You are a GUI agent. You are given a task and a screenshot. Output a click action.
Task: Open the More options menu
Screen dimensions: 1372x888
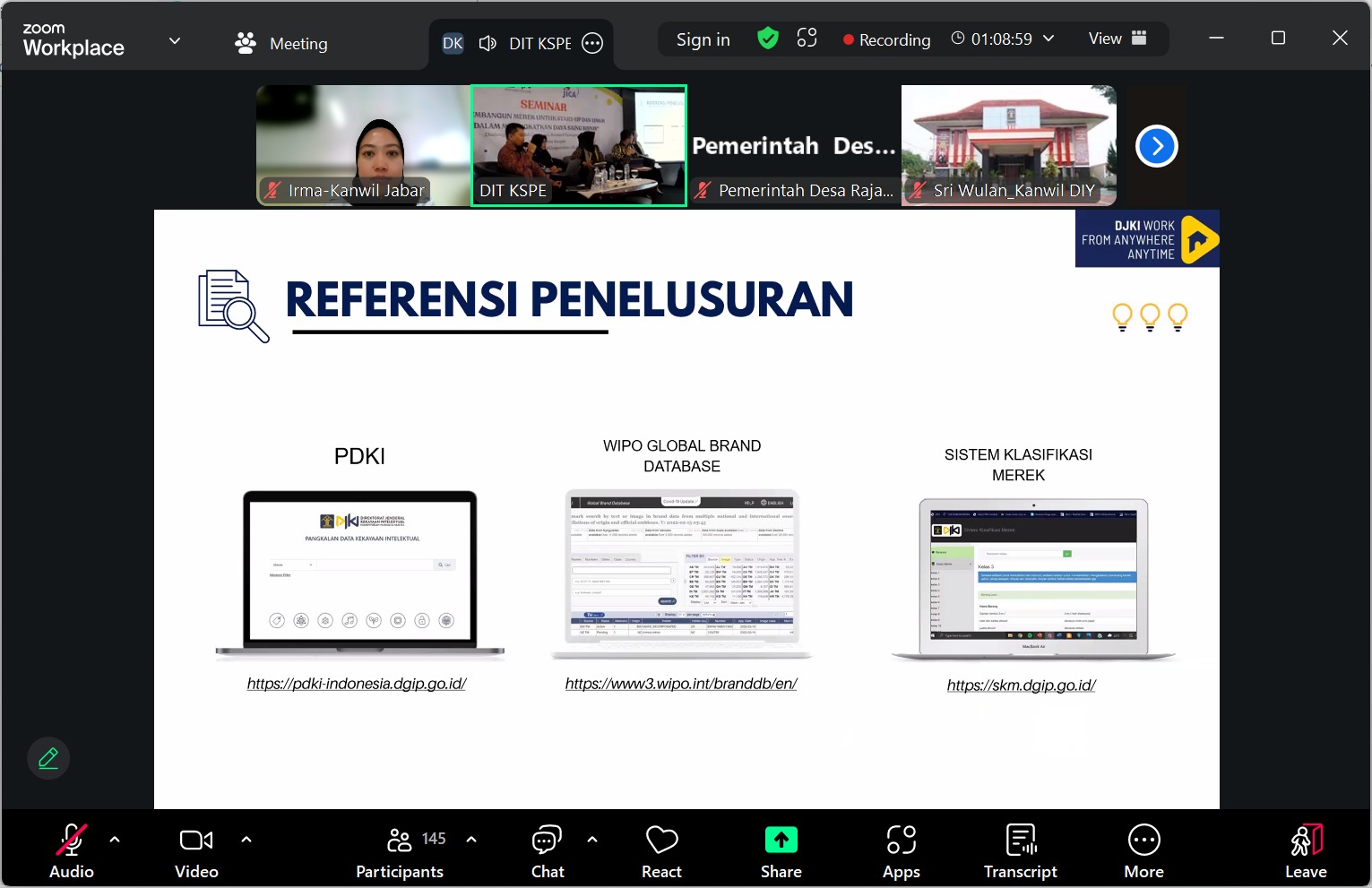(x=1143, y=850)
